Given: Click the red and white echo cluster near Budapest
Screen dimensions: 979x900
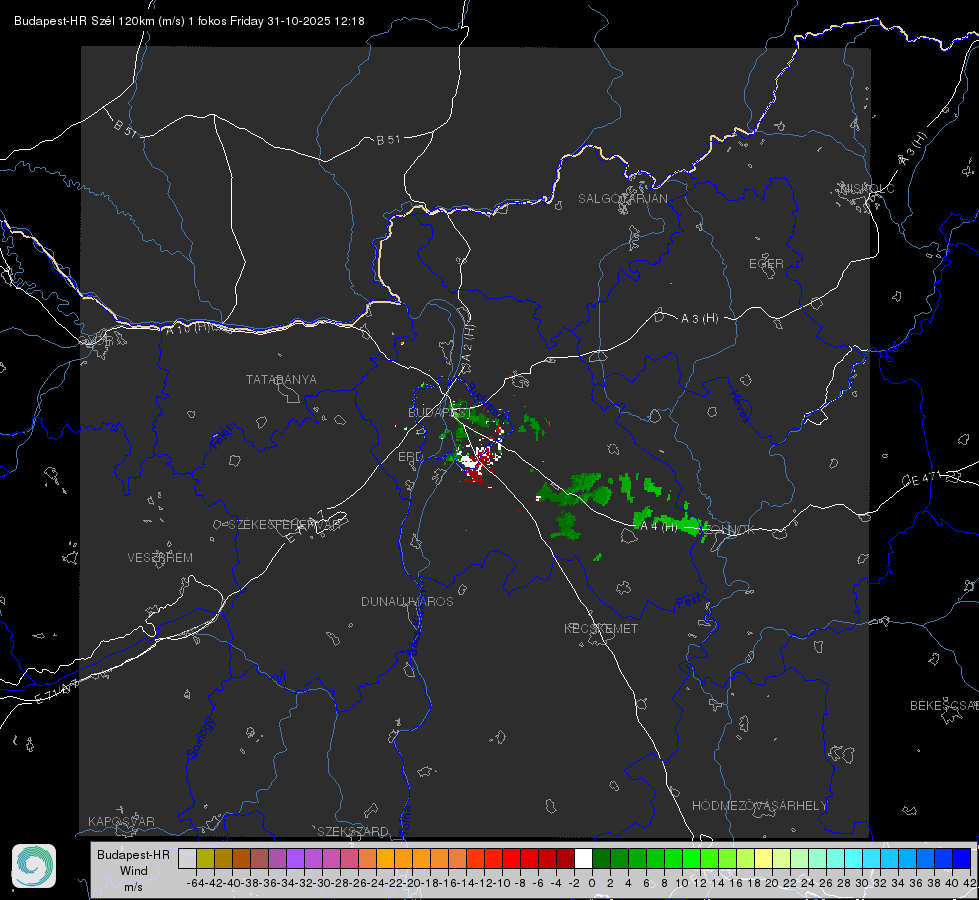Looking at the screenshot, I should pyautogui.click(x=477, y=463).
